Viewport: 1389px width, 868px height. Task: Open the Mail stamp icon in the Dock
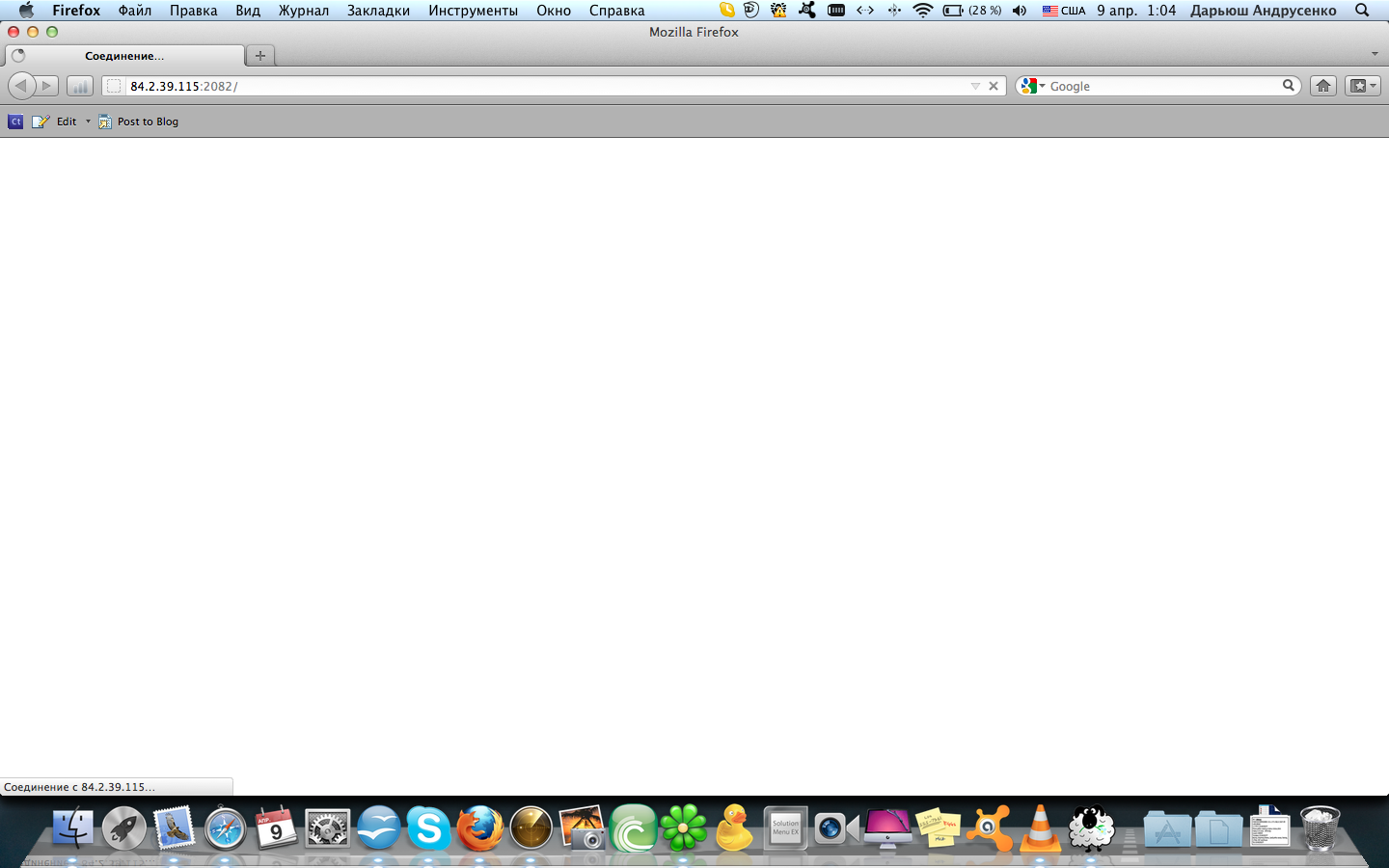click(175, 827)
